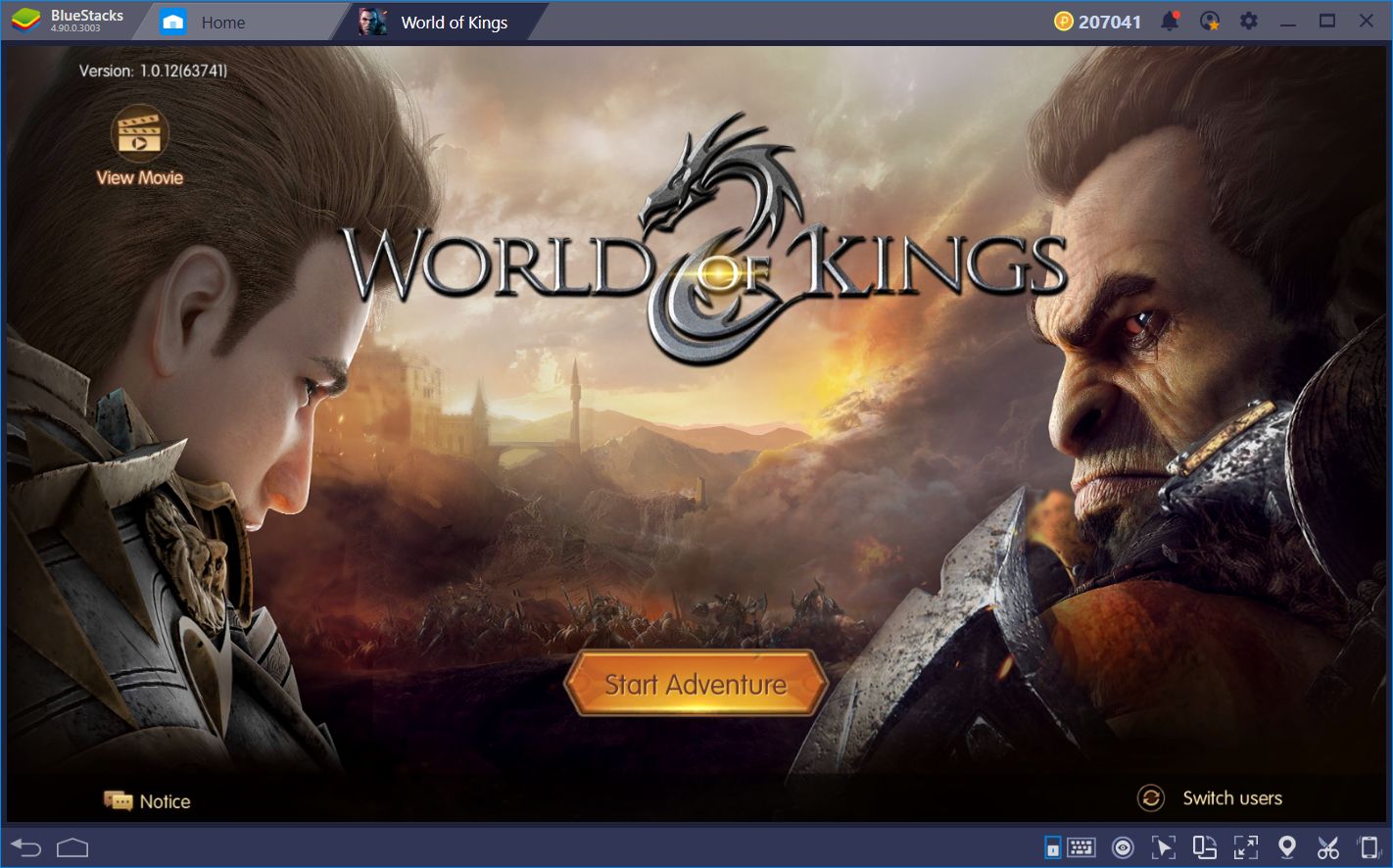The width and height of the screenshot is (1393, 868).
Task: Click the Android back arrow
Action: point(26,847)
